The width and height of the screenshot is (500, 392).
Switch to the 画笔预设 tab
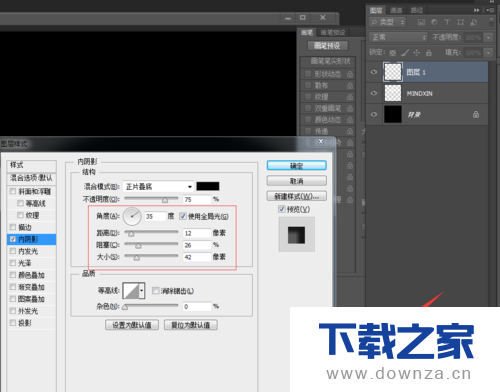tap(333, 32)
